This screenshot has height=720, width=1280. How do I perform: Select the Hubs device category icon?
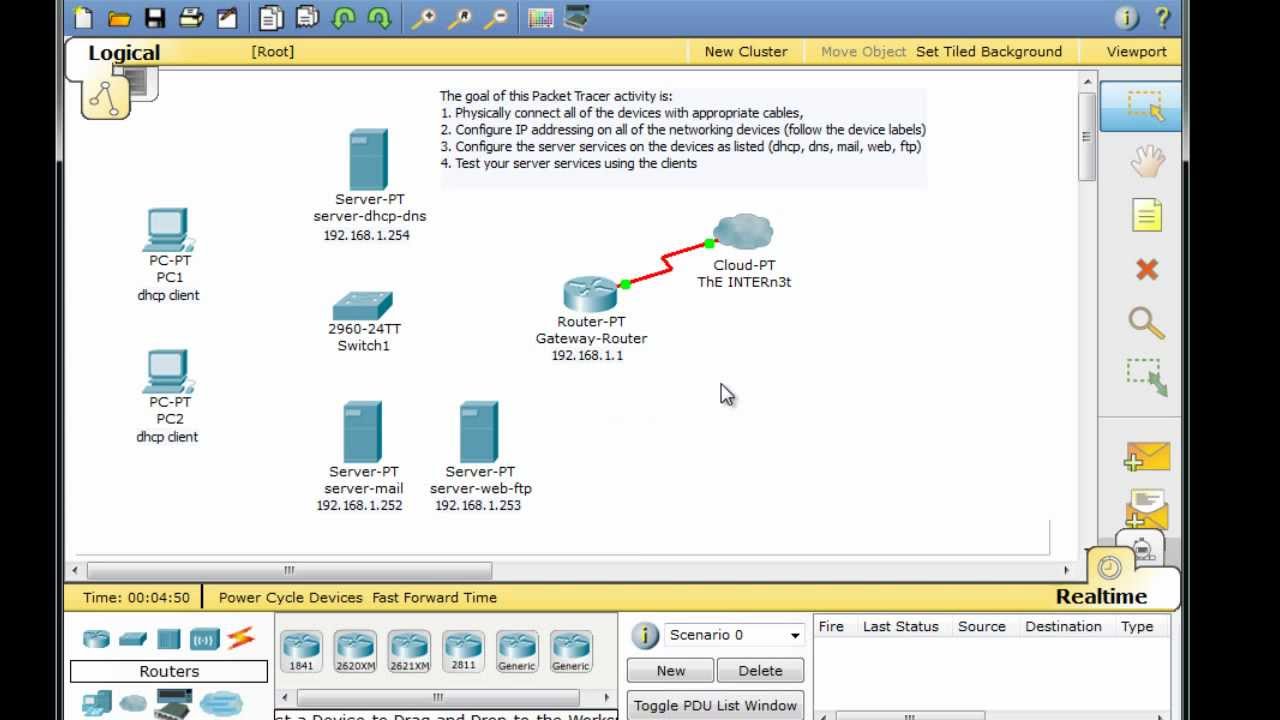[168, 638]
